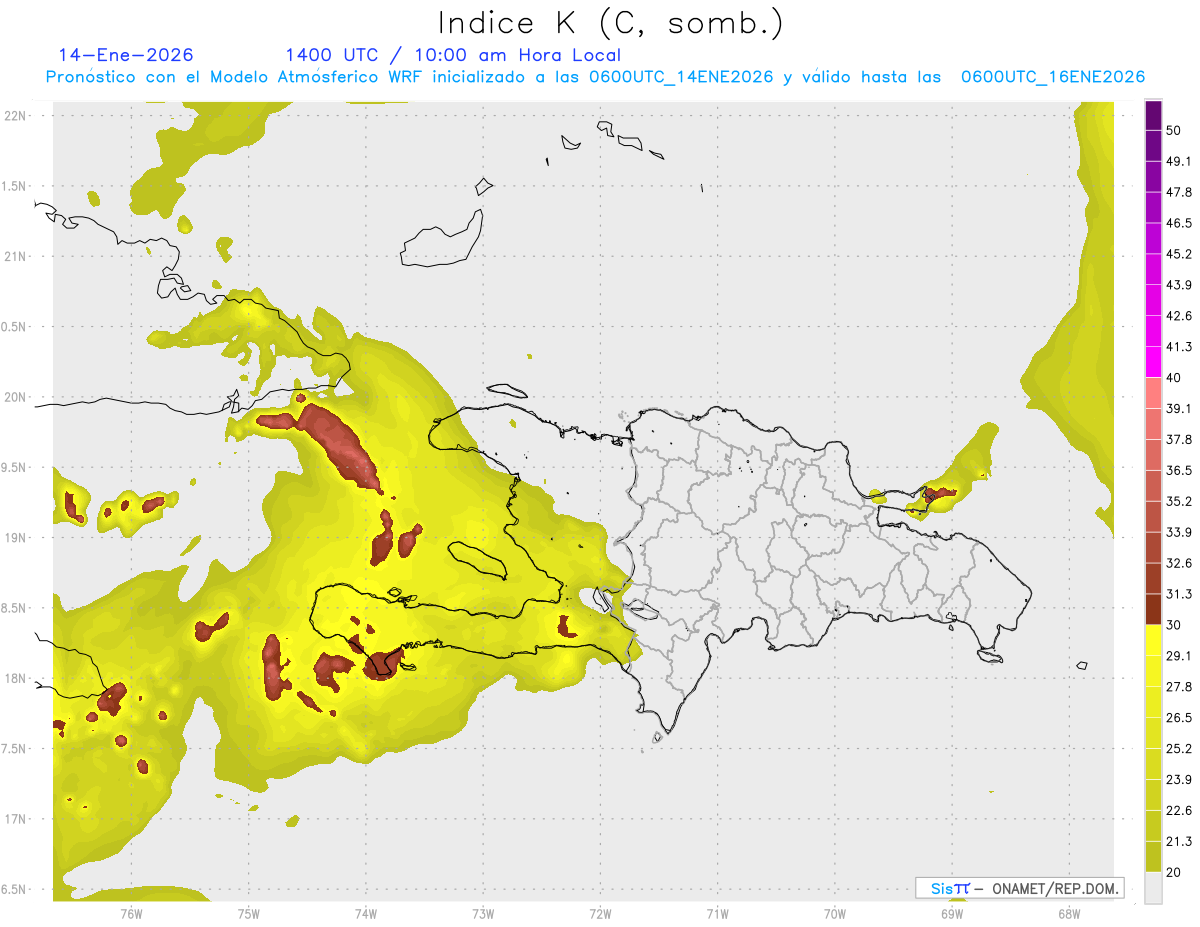Click the title "Indice K (C, somb.)"
The width and height of the screenshot is (1200, 927).
click(610, 23)
